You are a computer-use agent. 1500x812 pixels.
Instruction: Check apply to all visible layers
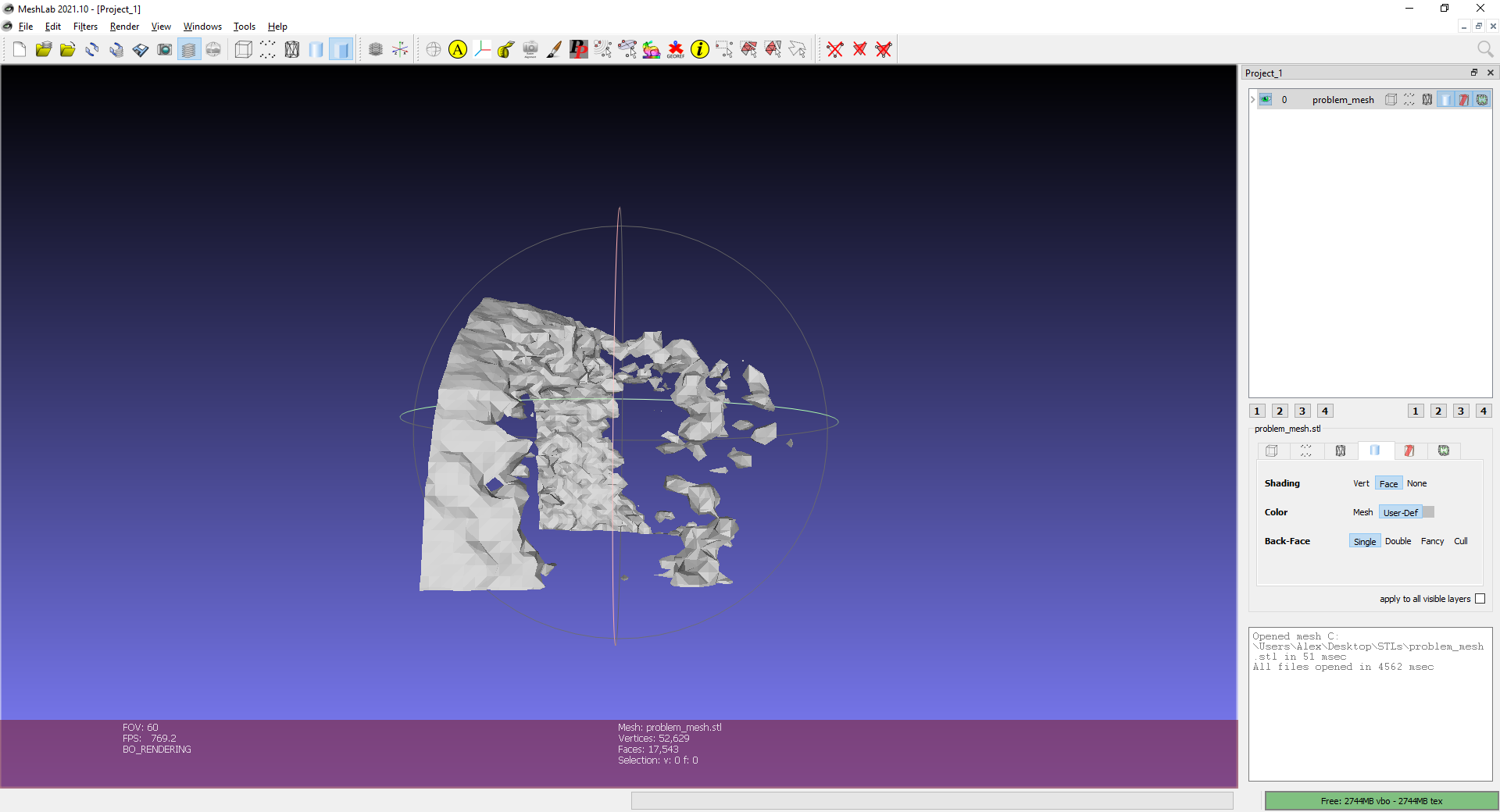[1480, 599]
